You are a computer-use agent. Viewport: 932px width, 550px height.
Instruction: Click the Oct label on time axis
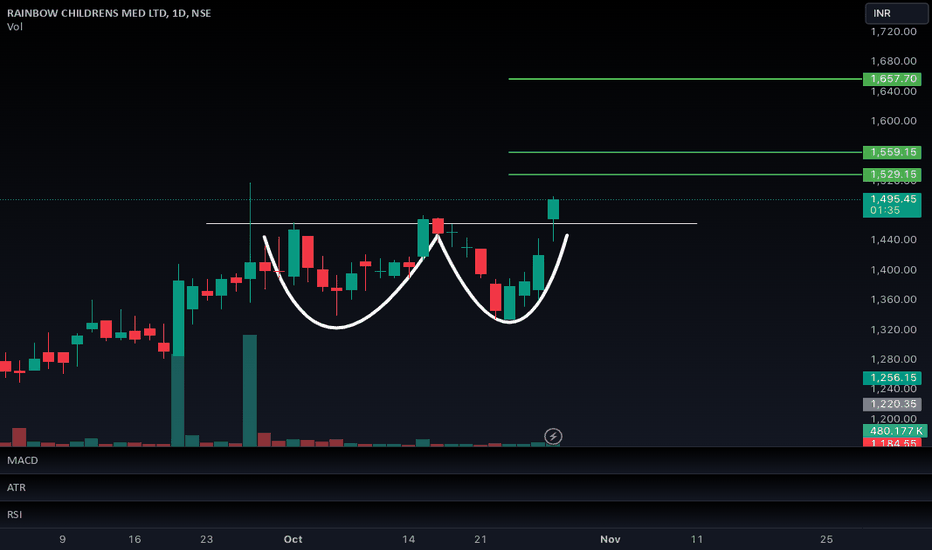pyautogui.click(x=293, y=539)
